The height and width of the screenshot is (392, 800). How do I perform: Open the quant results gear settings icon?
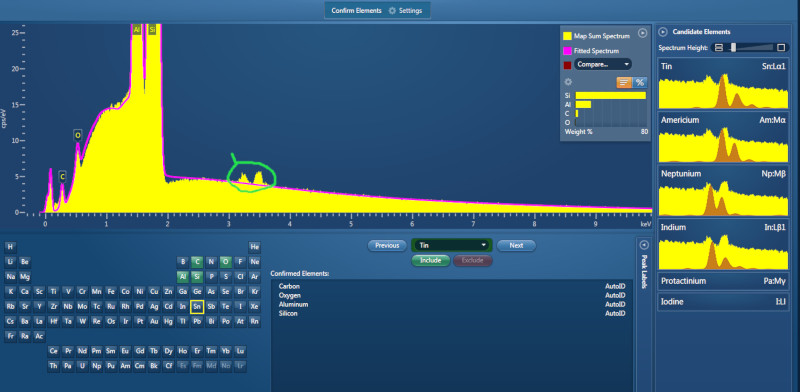[x=568, y=82]
